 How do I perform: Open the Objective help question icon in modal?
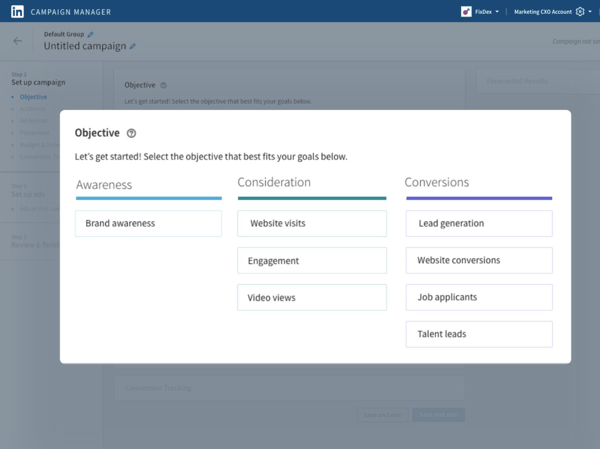(132, 133)
